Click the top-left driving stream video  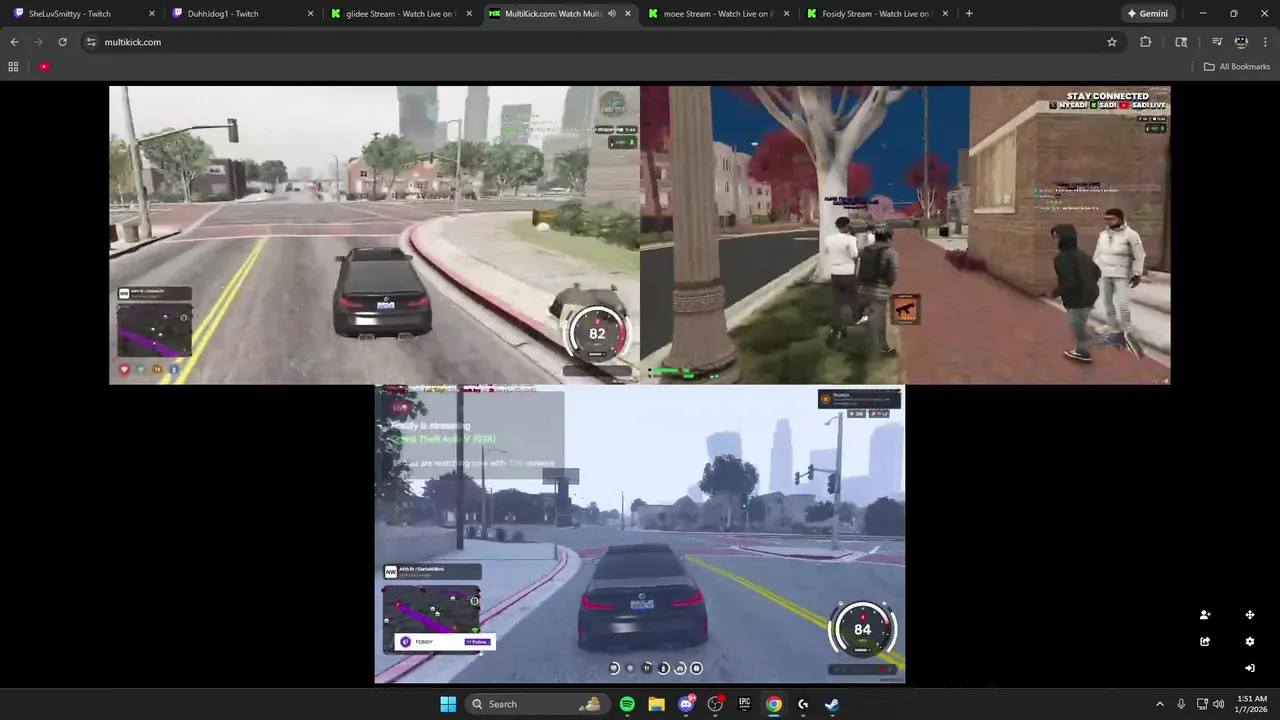(374, 235)
